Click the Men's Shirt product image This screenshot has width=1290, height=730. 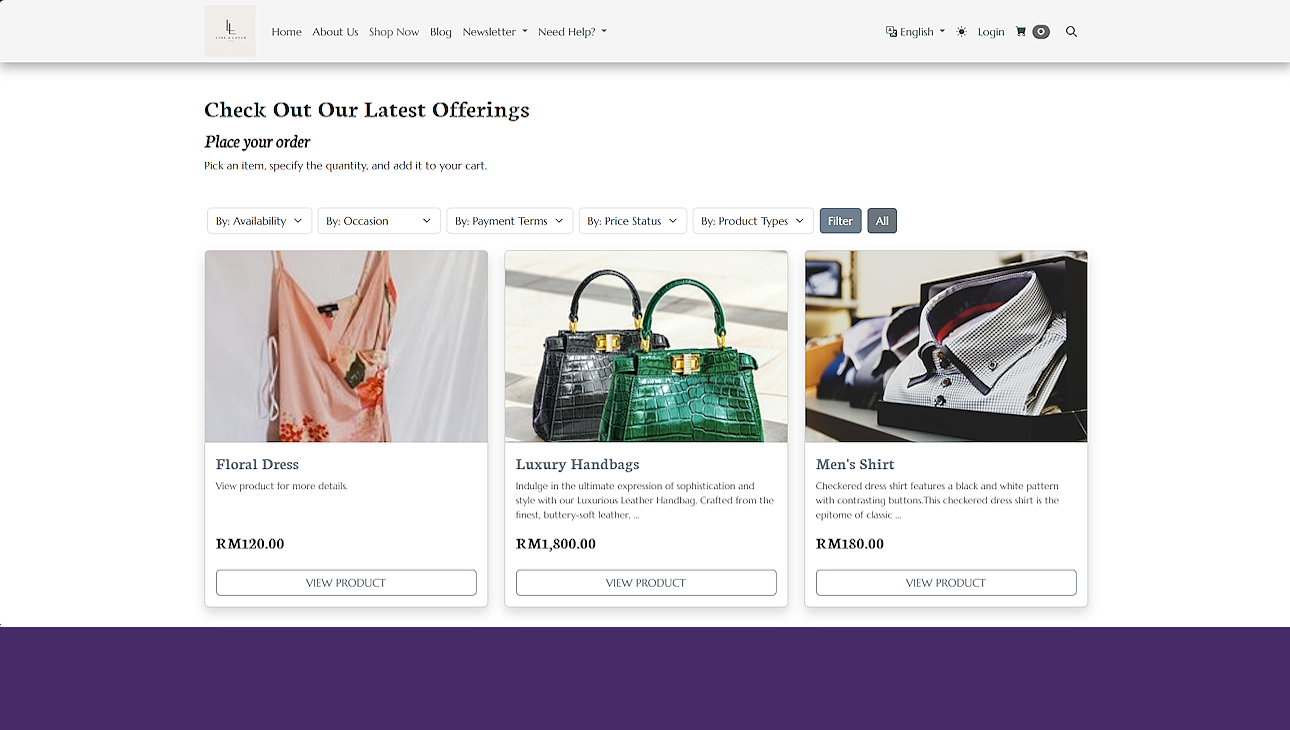(x=945, y=346)
